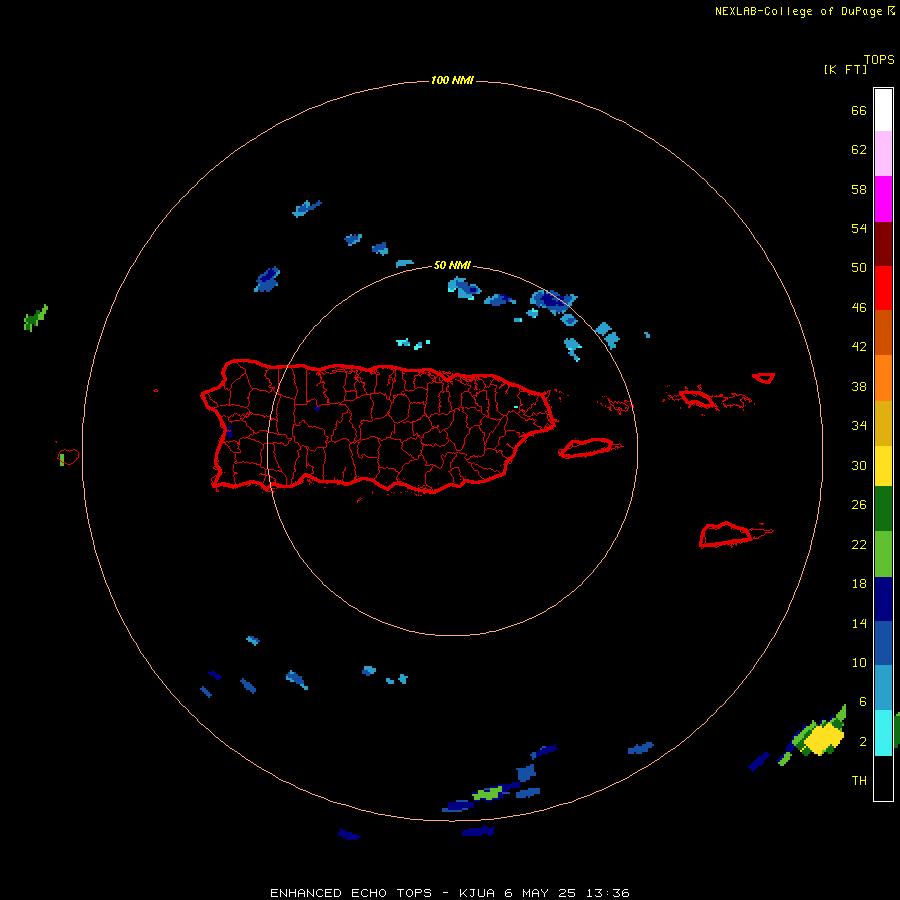The height and width of the screenshot is (900, 900).
Task: Click the legend value "18"
Action: (859, 584)
